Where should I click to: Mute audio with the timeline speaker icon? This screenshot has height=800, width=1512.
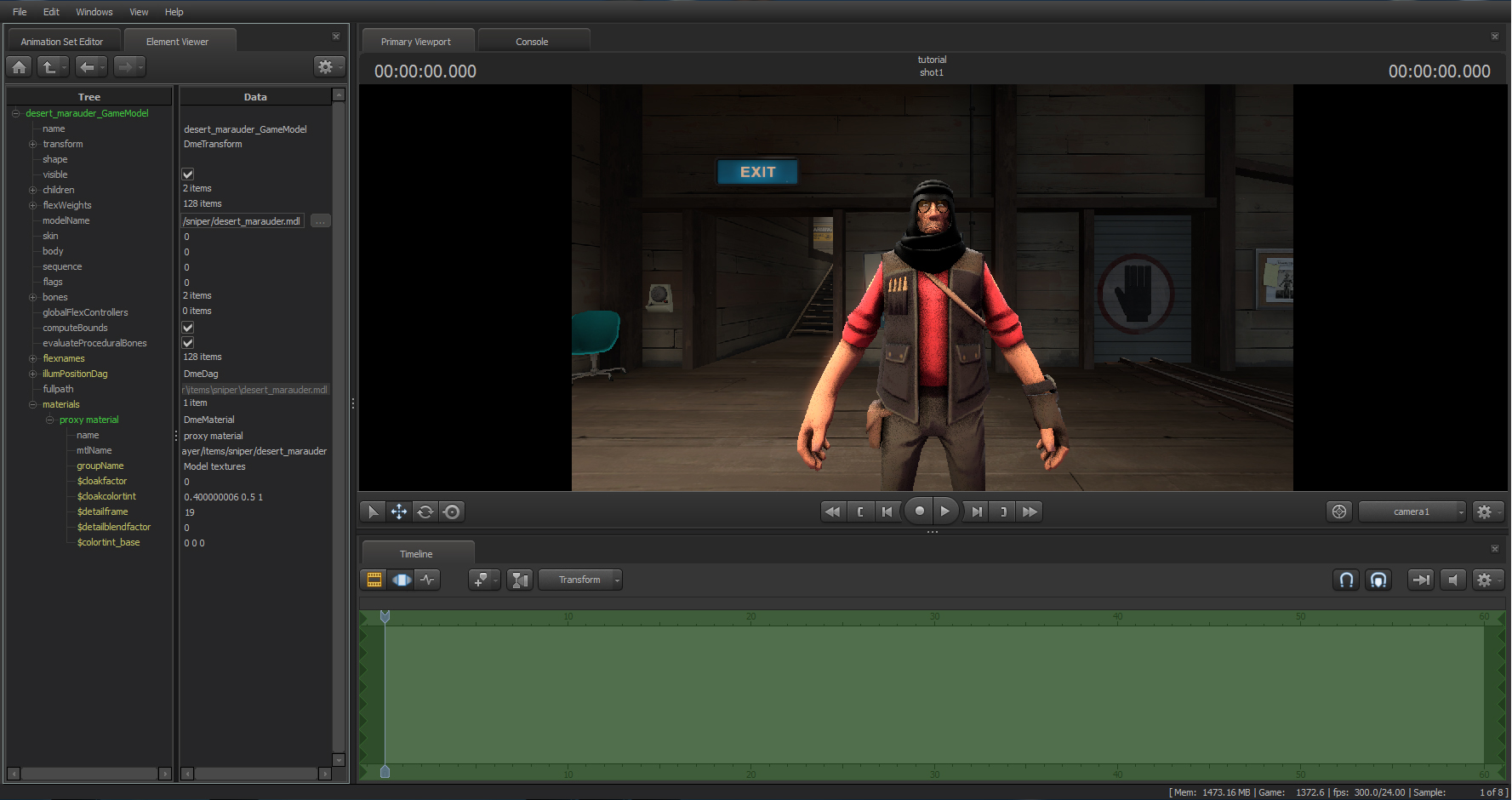click(1453, 580)
